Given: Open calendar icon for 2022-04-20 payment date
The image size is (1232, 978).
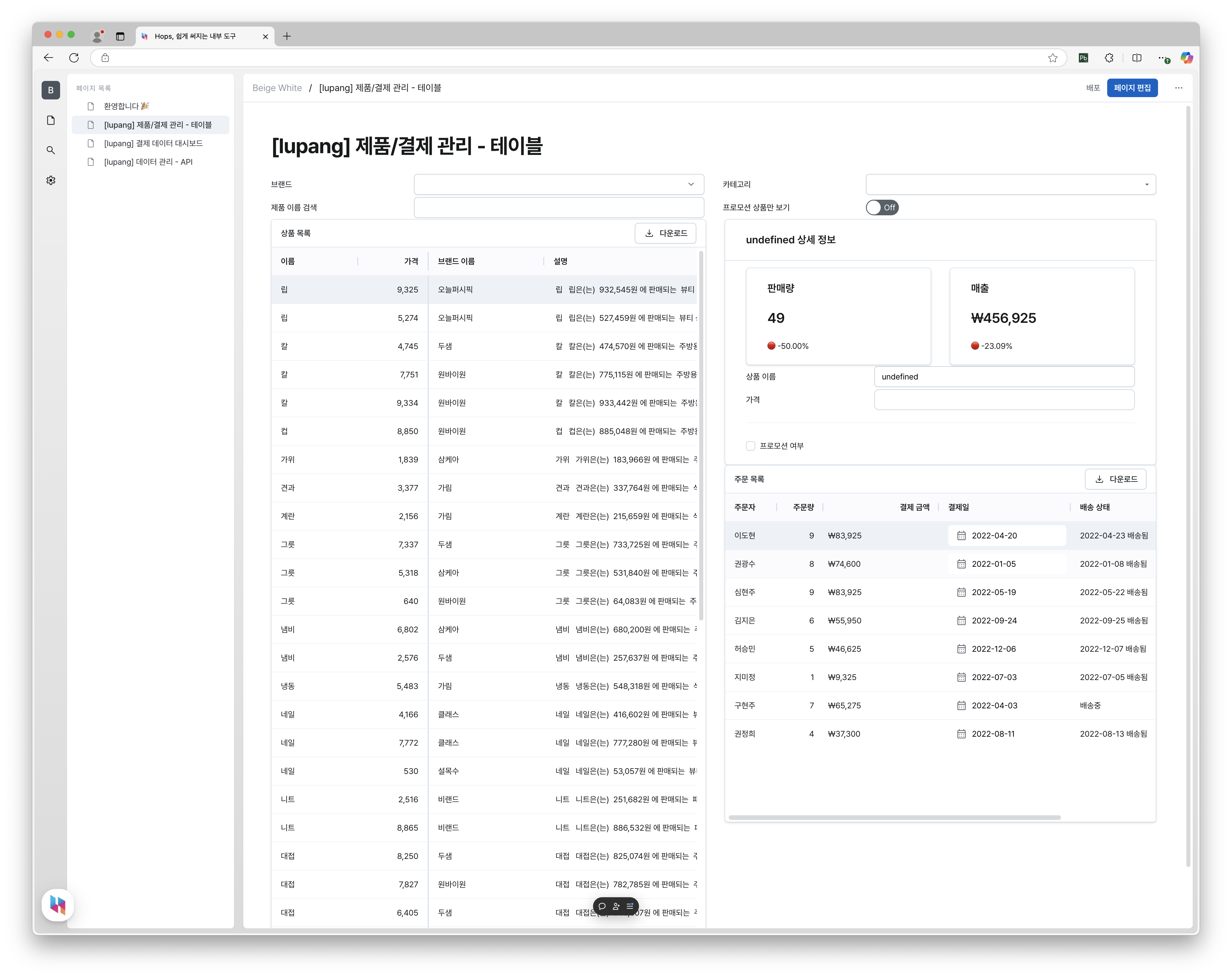Looking at the screenshot, I should 961,536.
